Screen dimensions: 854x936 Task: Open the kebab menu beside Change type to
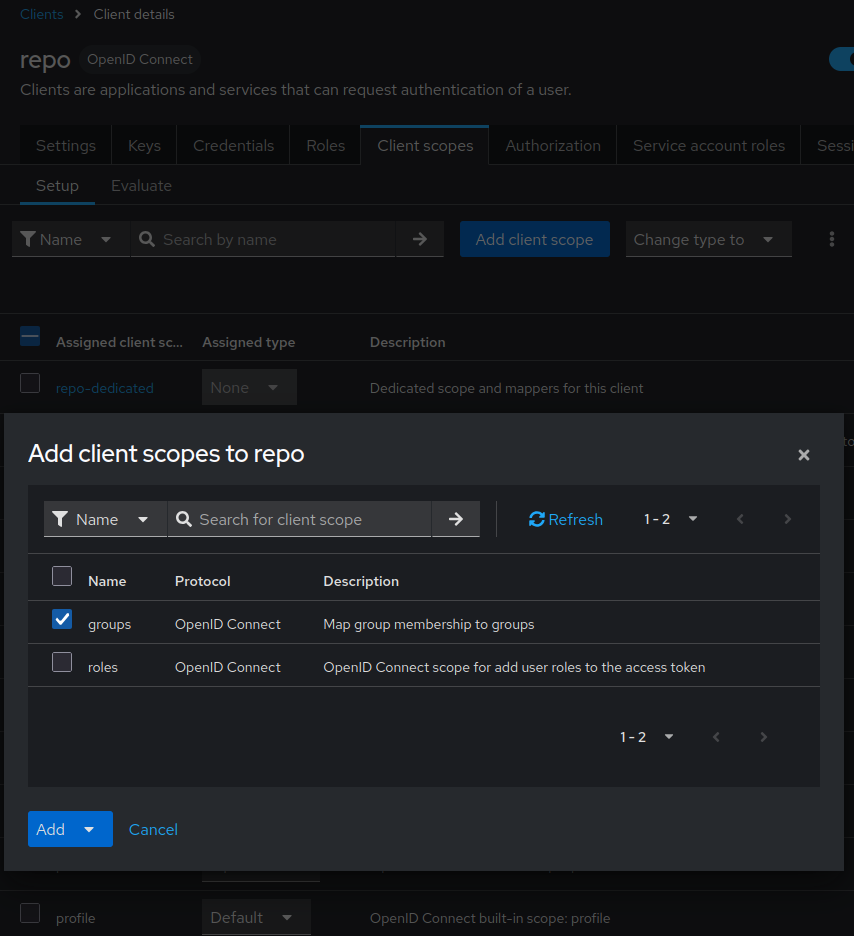pos(831,239)
